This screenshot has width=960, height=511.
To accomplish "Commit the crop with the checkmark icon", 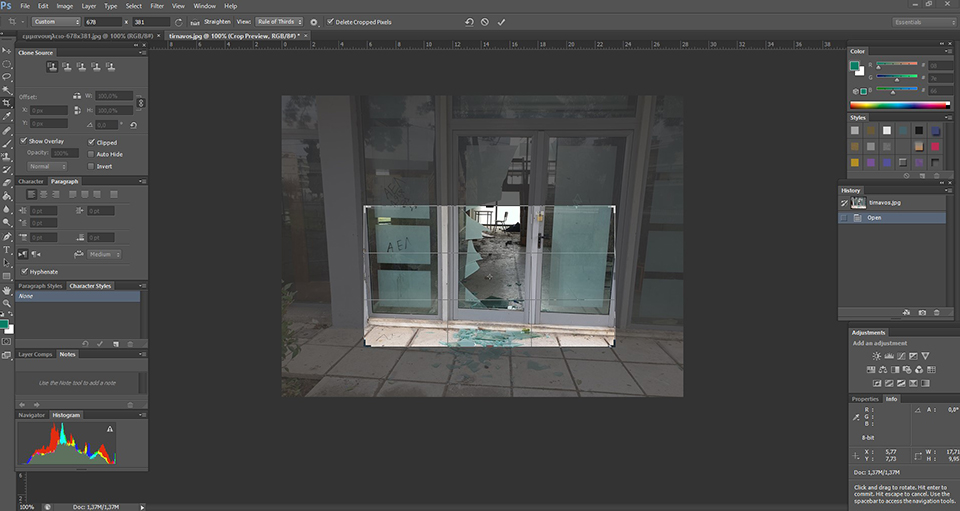I will click(x=501, y=21).
